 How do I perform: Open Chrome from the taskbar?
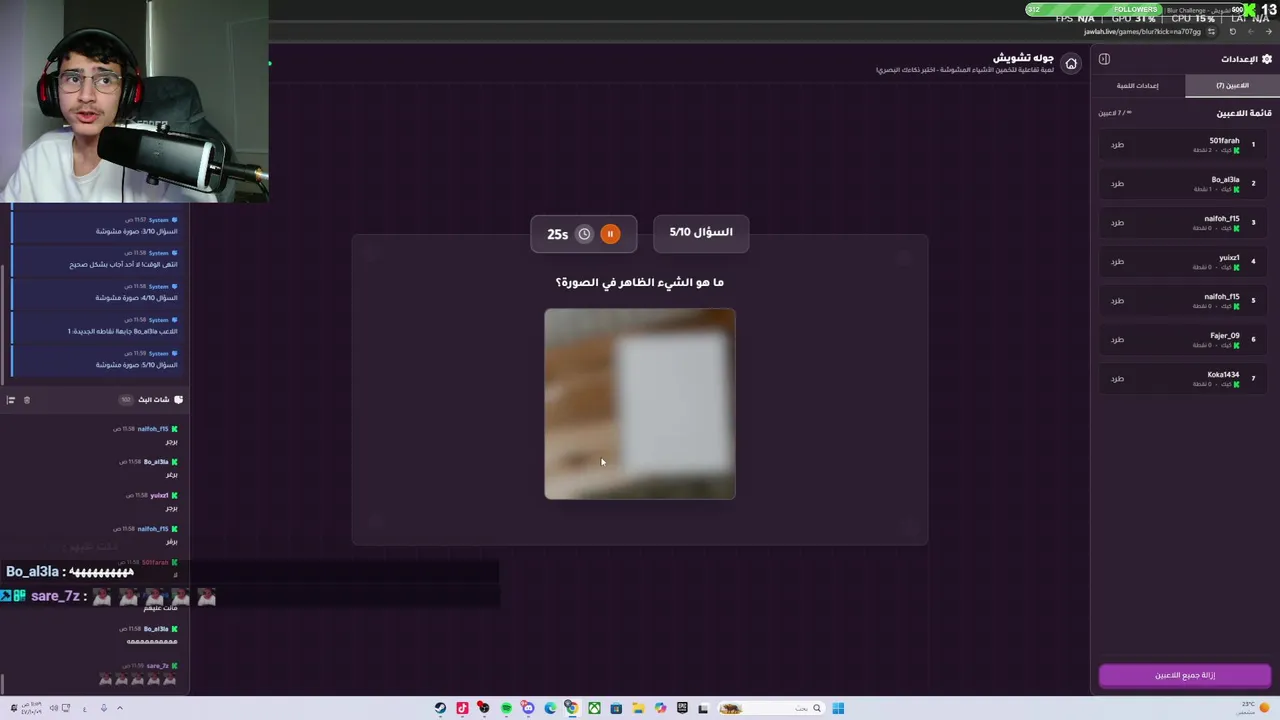pos(572,708)
